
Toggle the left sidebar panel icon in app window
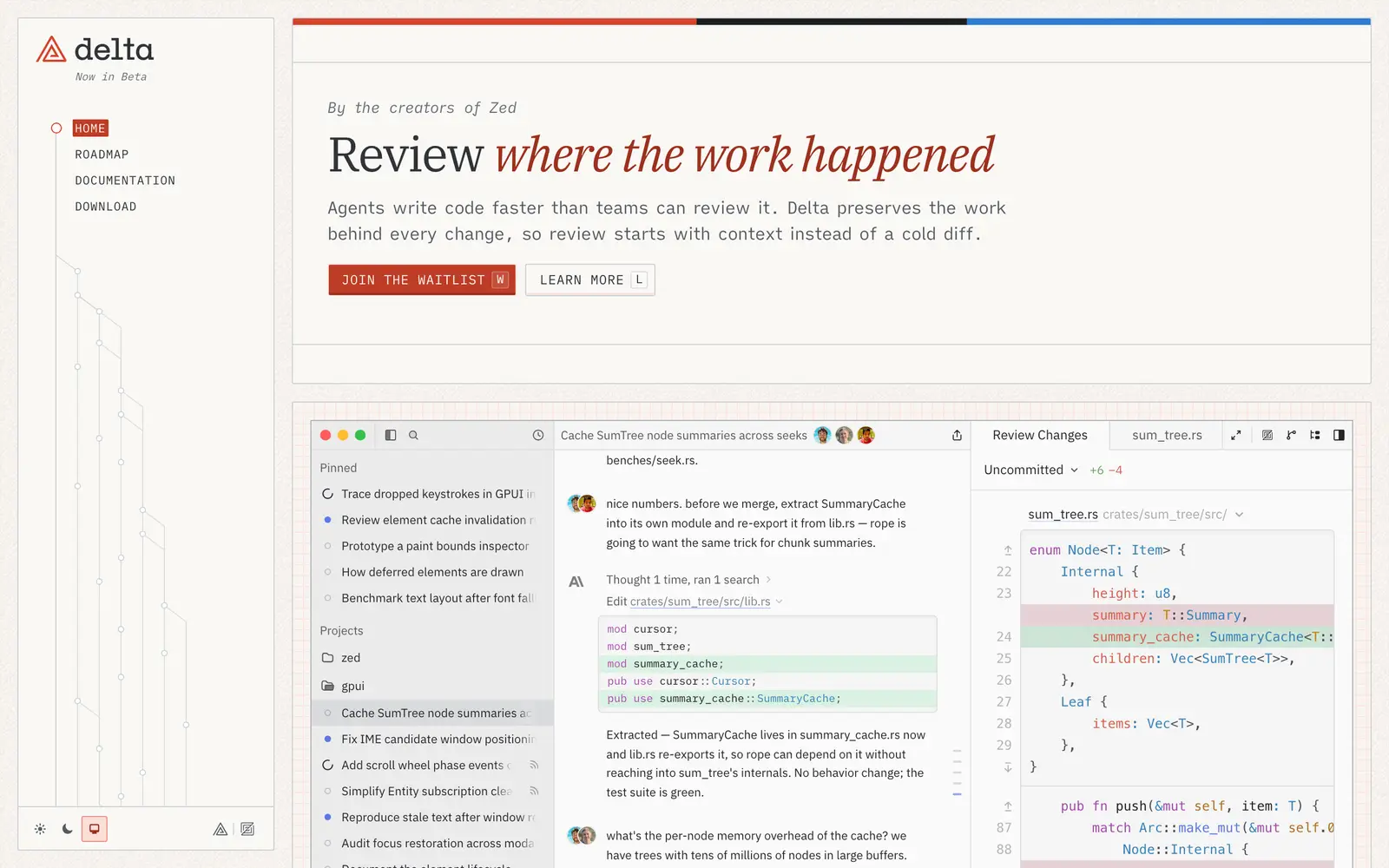(x=391, y=435)
